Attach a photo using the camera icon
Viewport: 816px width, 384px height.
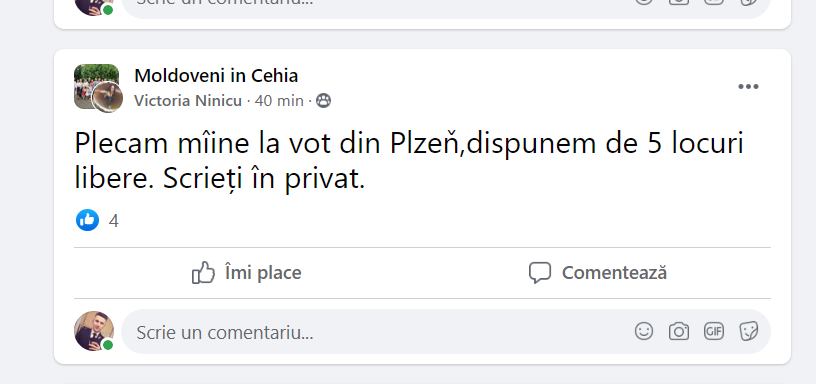(679, 331)
